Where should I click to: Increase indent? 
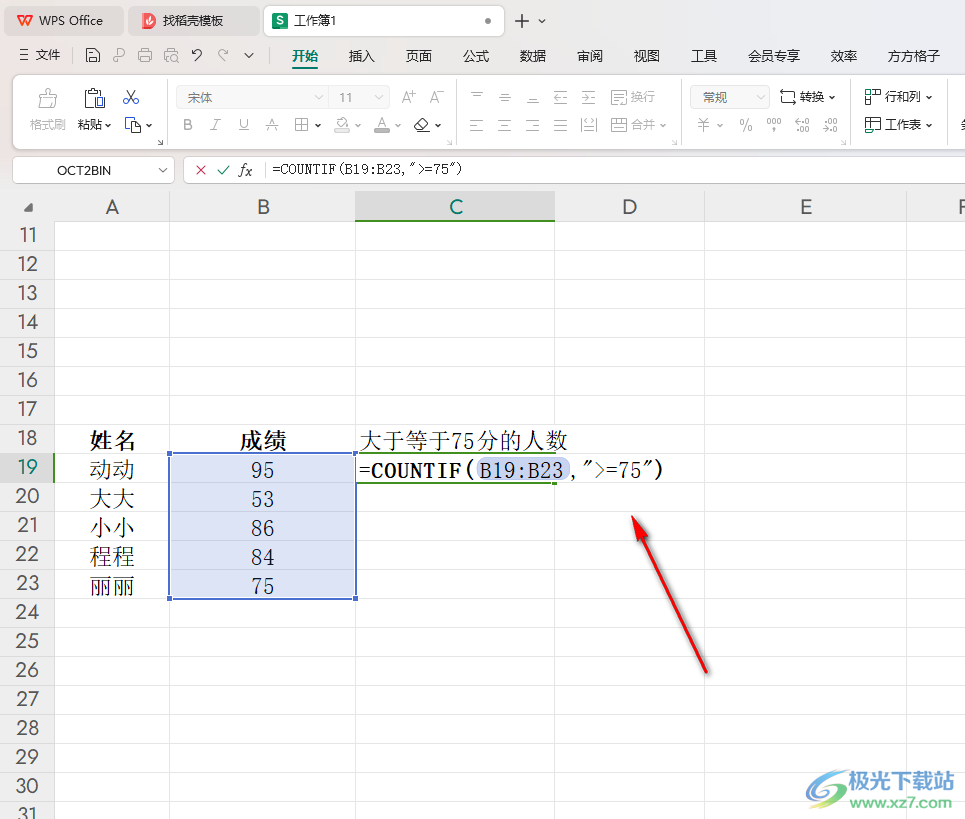tap(589, 97)
